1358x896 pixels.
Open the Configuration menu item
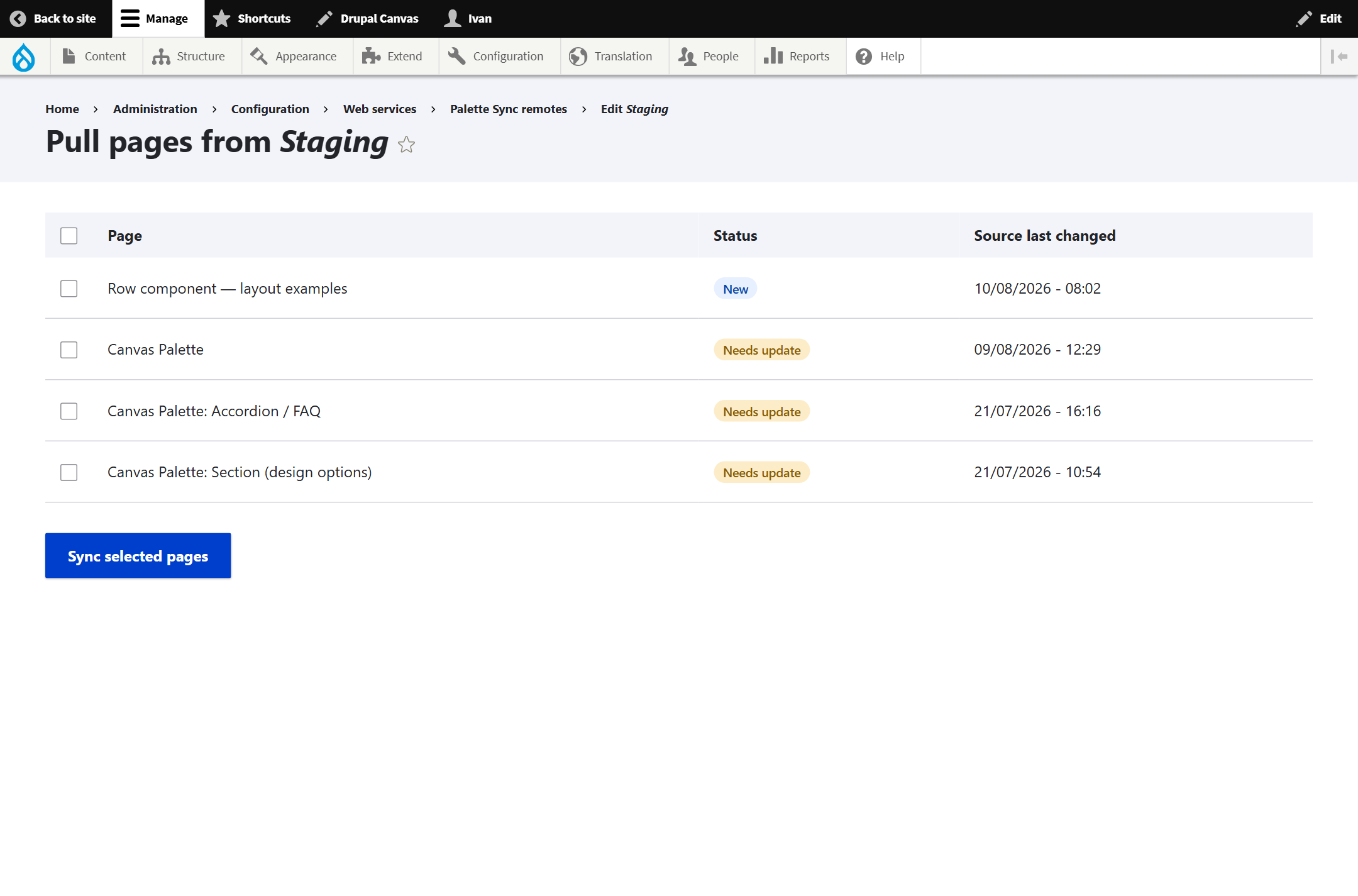pyautogui.click(x=500, y=57)
